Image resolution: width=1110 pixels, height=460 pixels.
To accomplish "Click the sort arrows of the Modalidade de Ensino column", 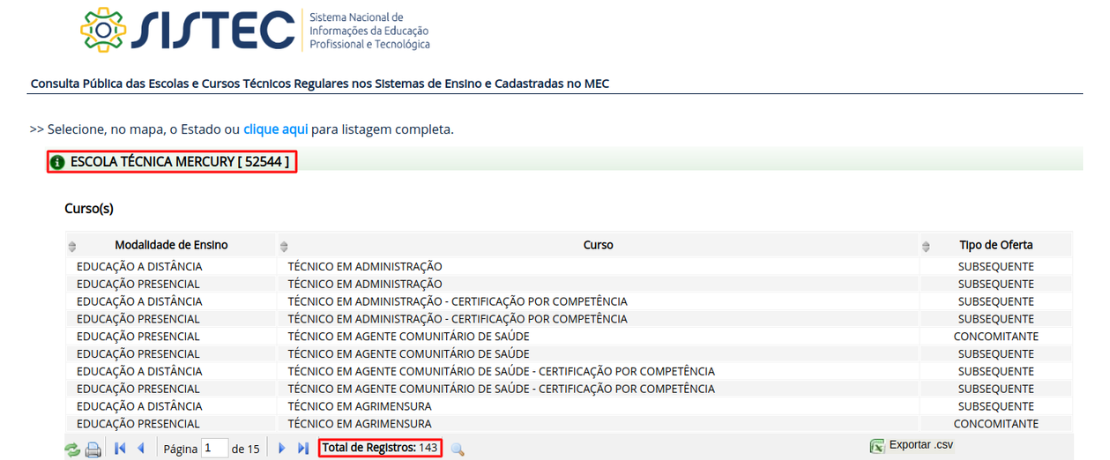I will tap(71, 246).
